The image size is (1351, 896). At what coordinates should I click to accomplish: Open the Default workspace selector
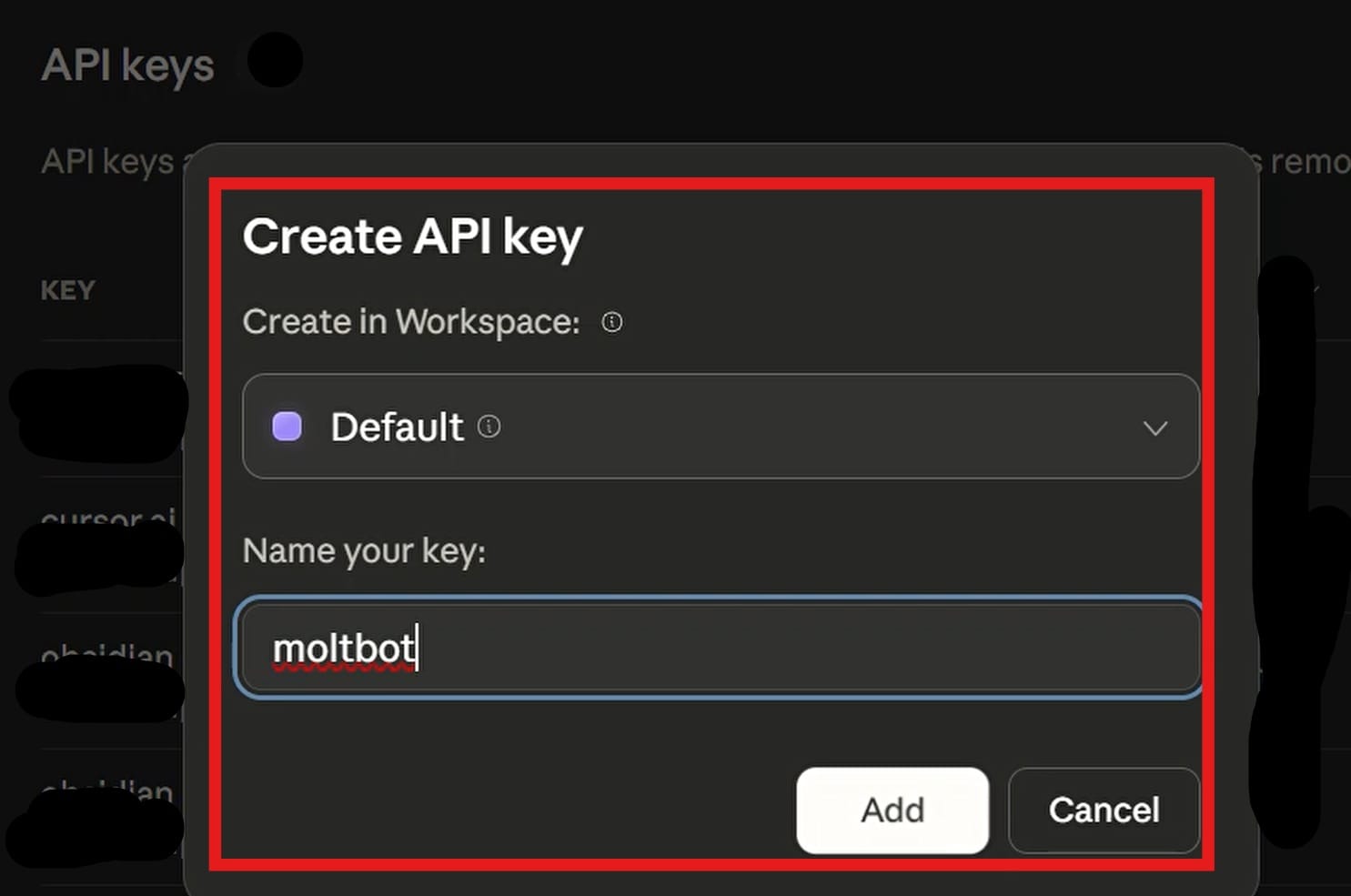720,427
